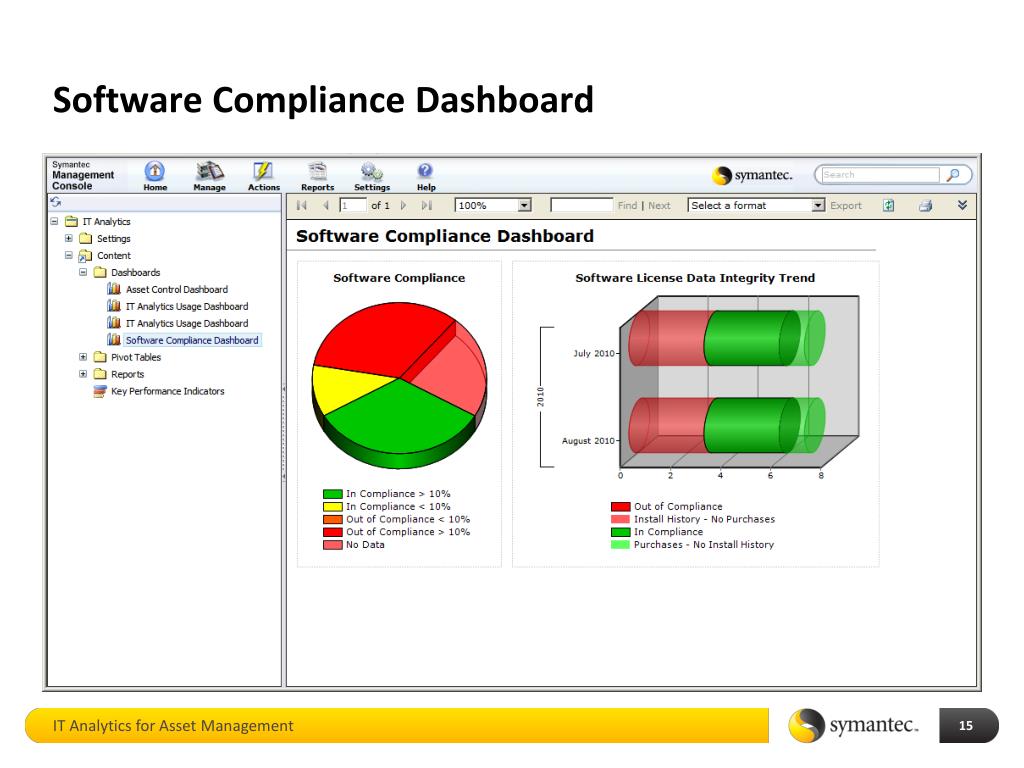
Task: Open the Help menu
Action: (x=426, y=176)
